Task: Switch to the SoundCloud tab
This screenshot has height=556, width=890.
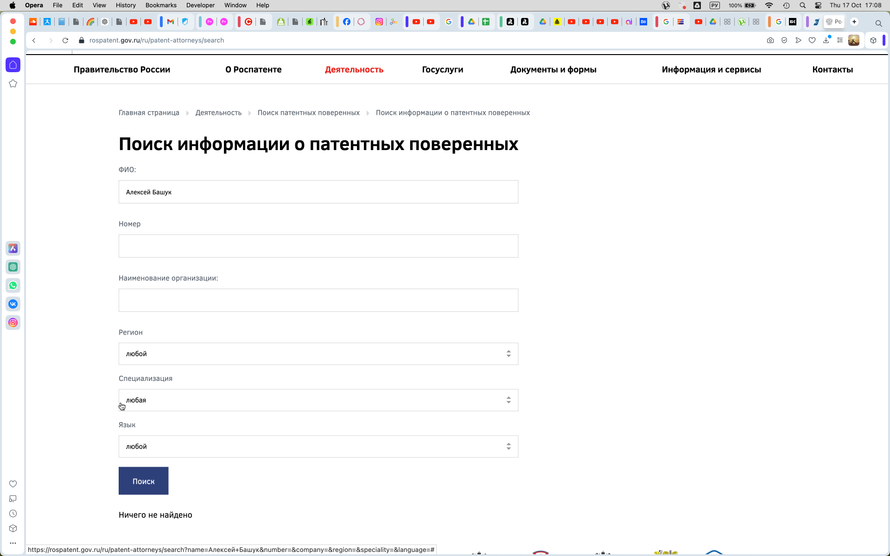Action: (32, 22)
